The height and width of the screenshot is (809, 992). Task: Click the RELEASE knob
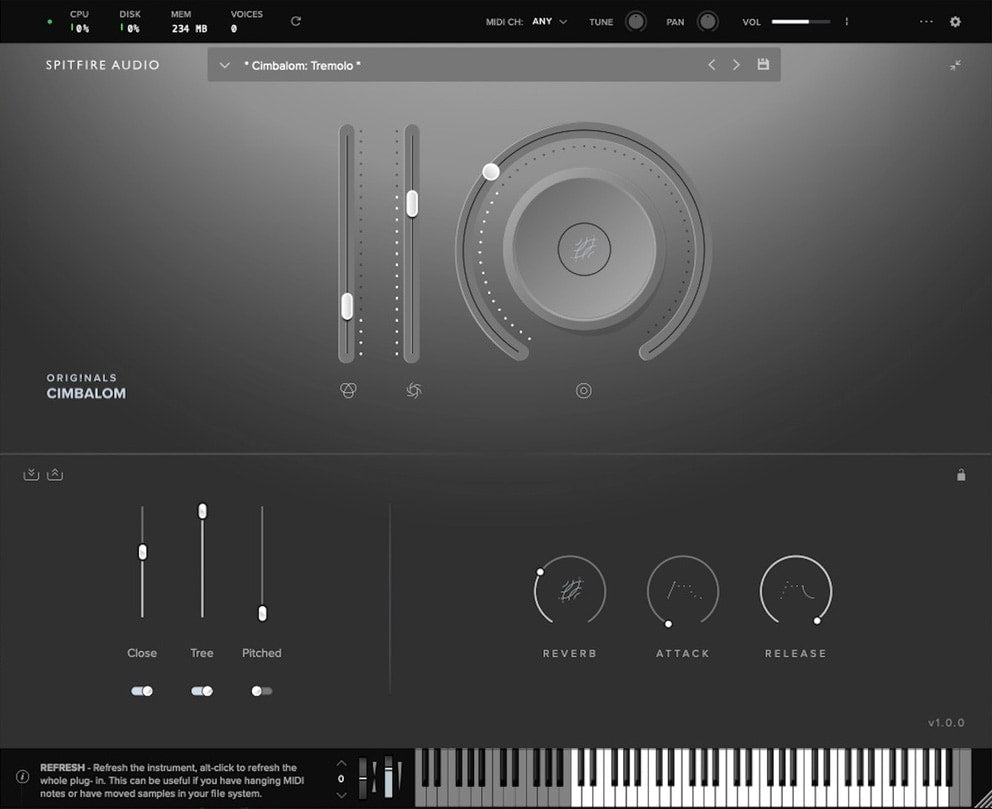(x=796, y=591)
